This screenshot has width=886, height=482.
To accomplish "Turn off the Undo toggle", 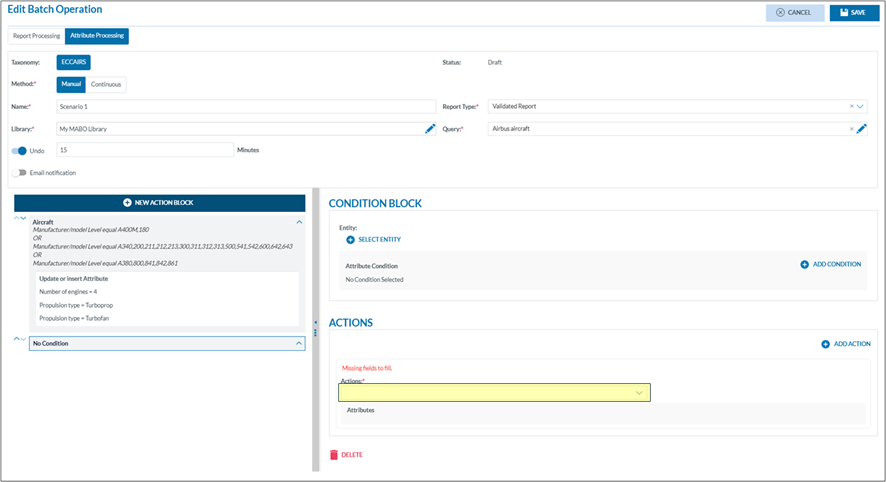I will pyautogui.click(x=19, y=151).
